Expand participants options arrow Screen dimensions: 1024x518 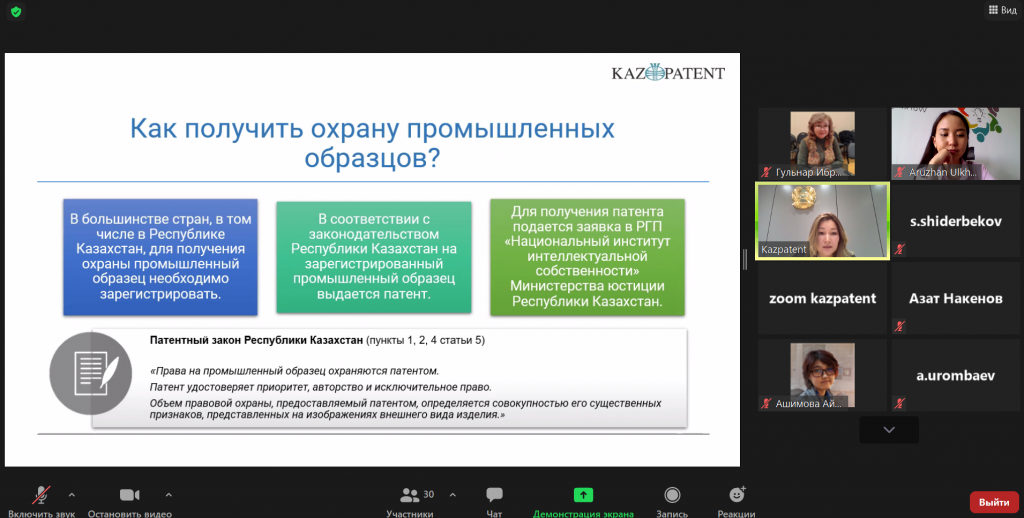(452, 494)
